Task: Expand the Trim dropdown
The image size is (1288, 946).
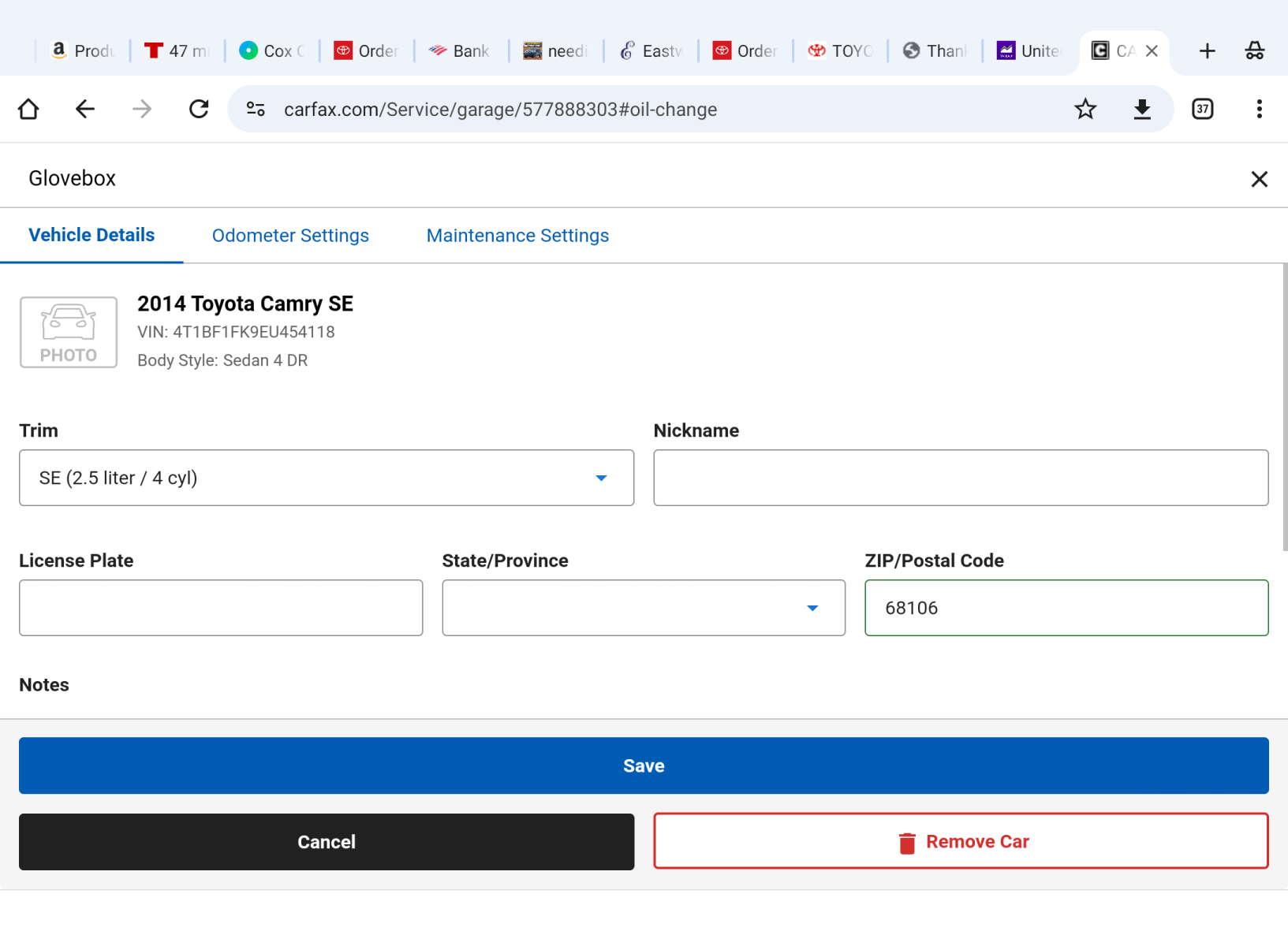Action: tap(327, 478)
